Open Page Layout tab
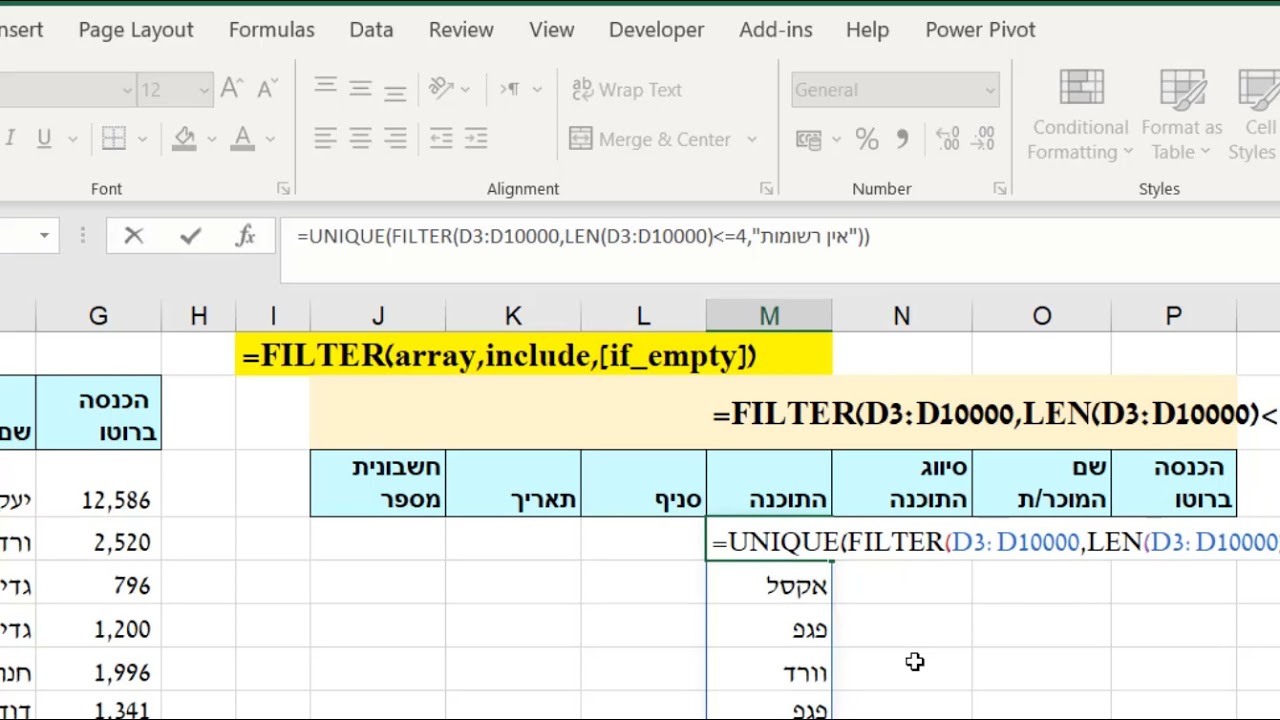This screenshot has height=720, width=1280. tap(136, 30)
